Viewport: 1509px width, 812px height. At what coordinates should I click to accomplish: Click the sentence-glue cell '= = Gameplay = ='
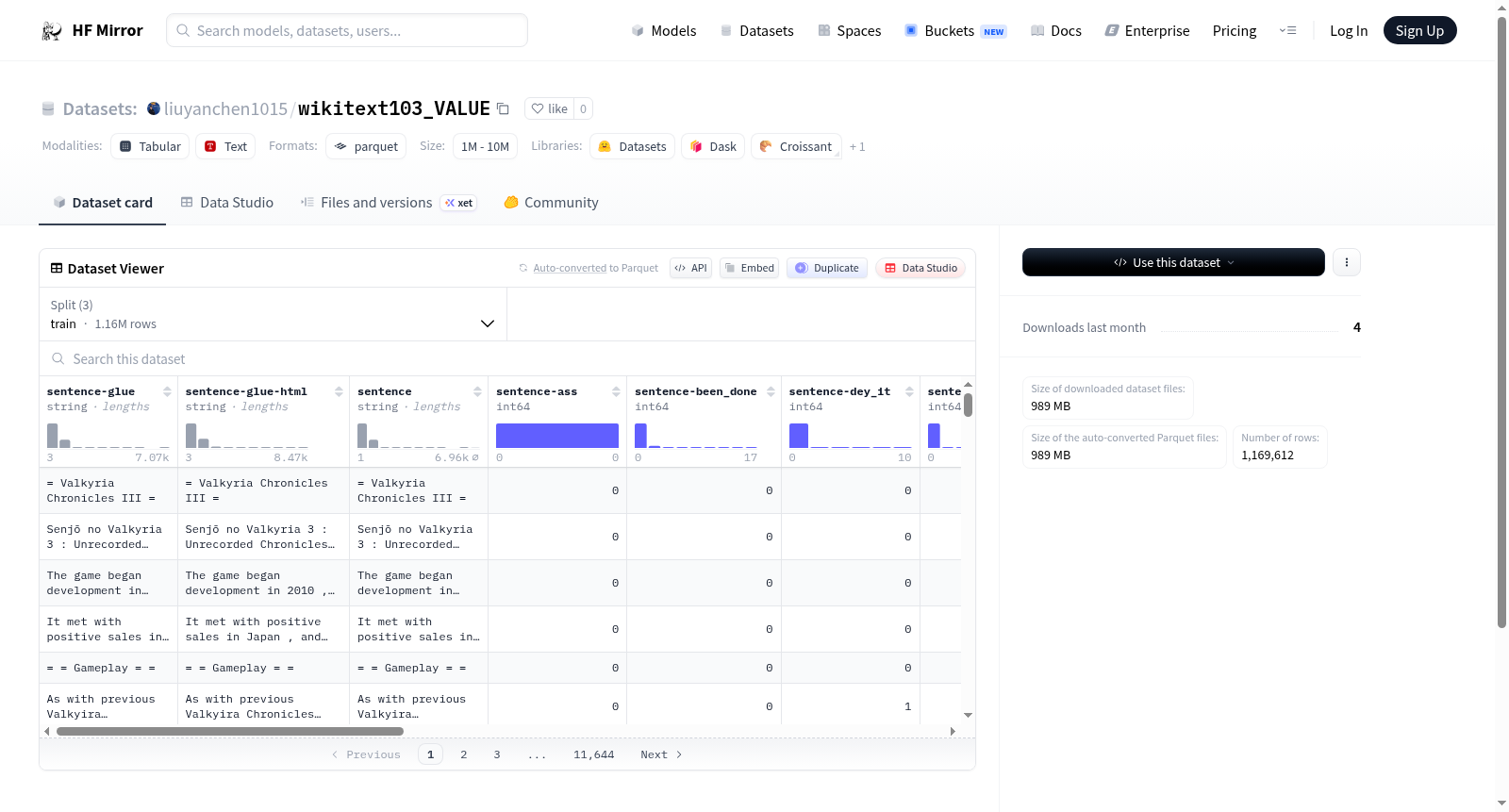tap(108, 668)
